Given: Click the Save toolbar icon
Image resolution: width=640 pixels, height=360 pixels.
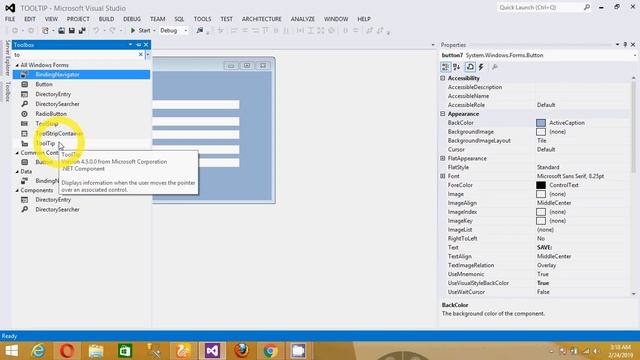Looking at the screenshot, I should pos(72,31).
